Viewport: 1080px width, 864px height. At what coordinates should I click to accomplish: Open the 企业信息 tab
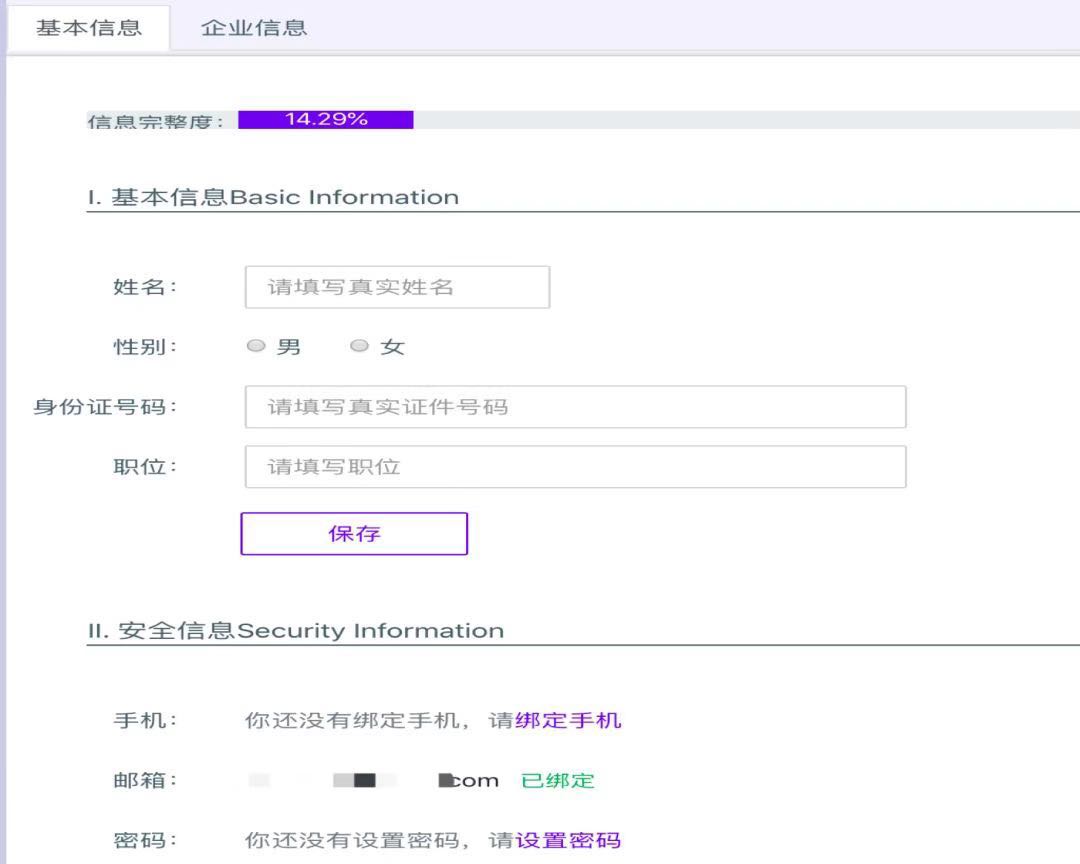(254, 28)
